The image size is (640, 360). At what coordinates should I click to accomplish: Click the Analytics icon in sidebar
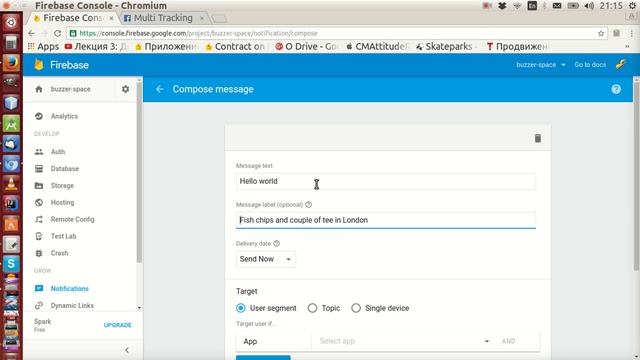pyautogui.click(x=39, y=116)
